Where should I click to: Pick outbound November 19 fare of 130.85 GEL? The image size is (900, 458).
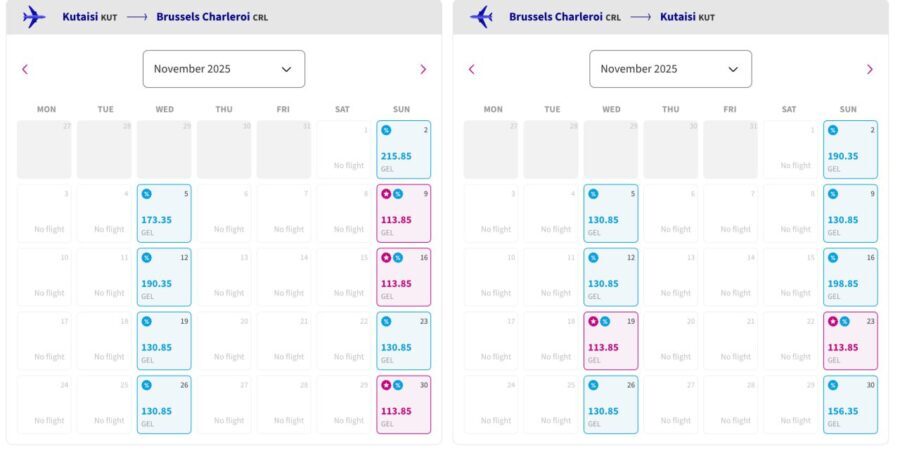tap(164, 341)
